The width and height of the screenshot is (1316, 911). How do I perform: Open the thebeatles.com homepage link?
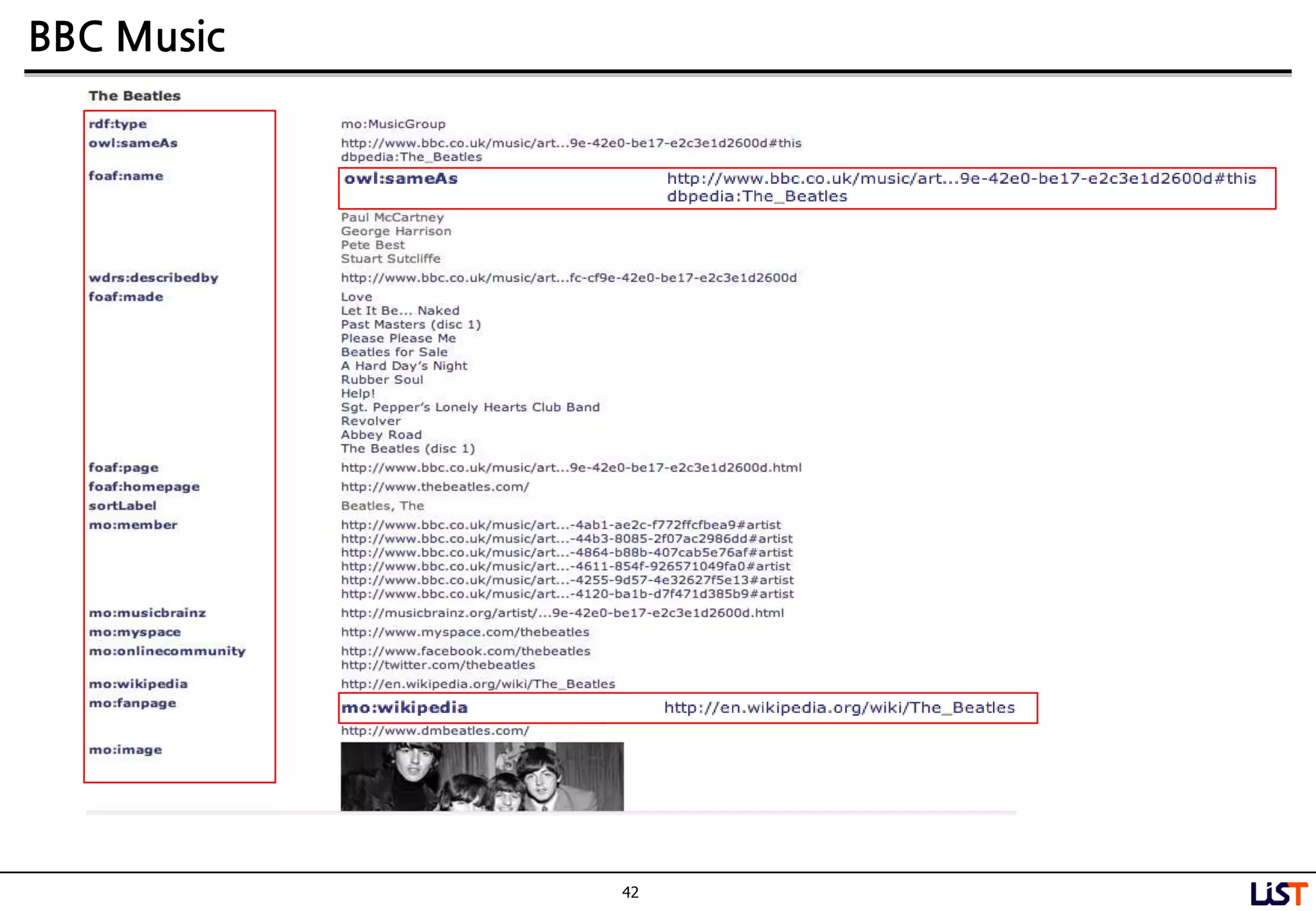435,487
